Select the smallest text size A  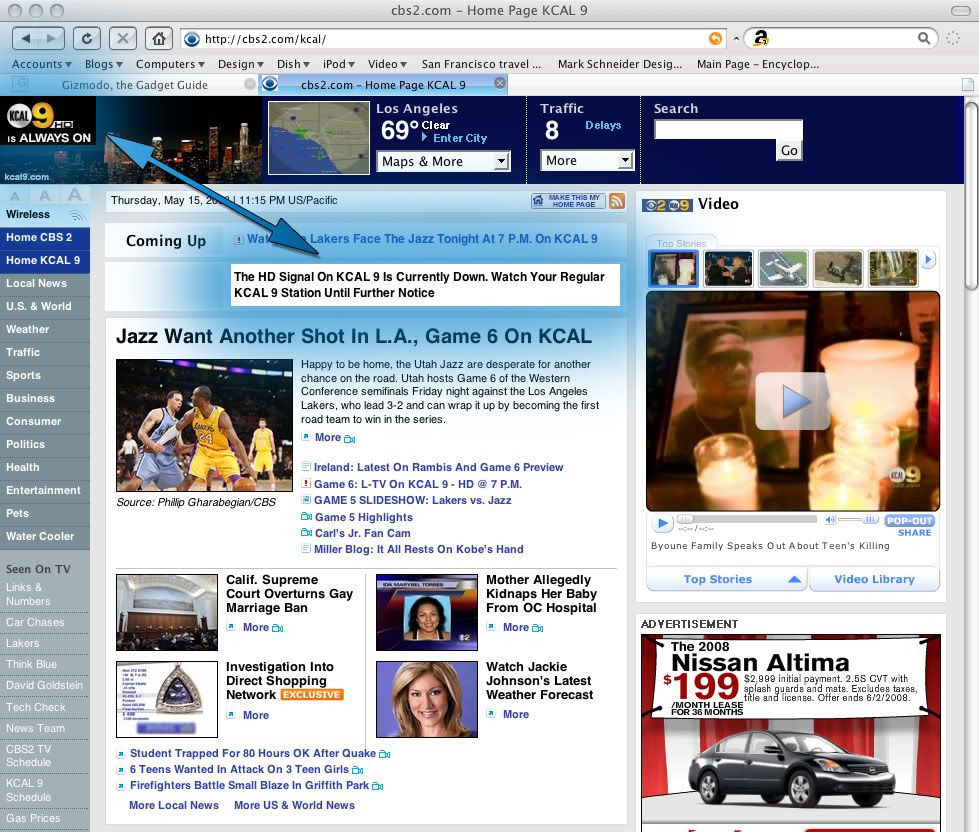point(15,197)
